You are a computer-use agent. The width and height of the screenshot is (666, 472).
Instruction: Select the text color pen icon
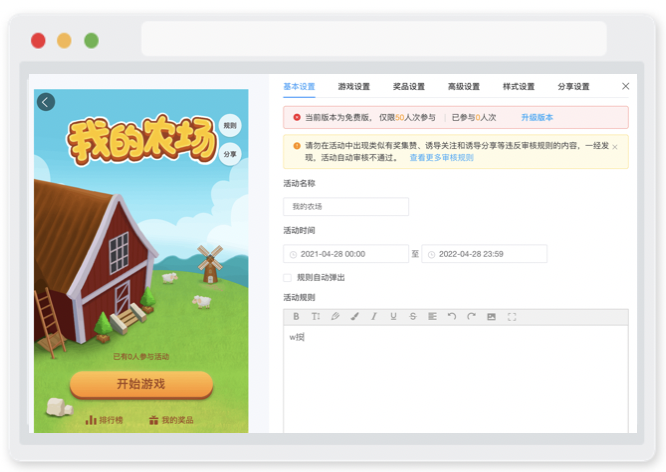[x=335, y=317]
